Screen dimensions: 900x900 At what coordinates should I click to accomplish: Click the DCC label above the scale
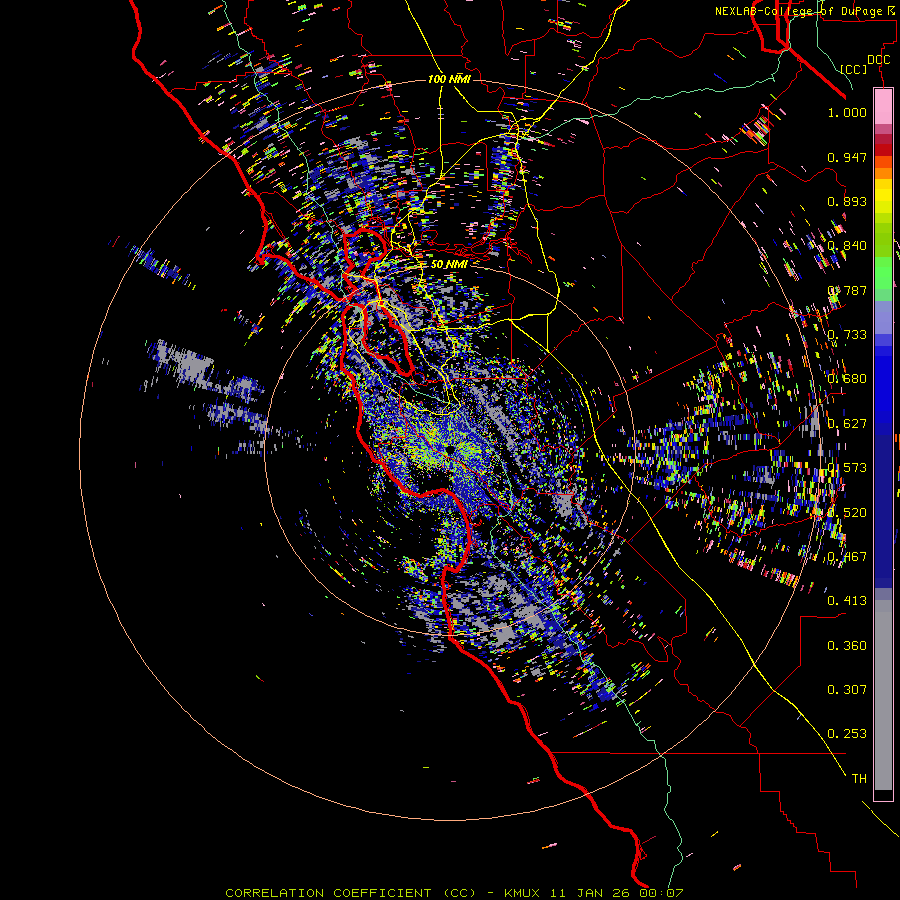[878, 60]
